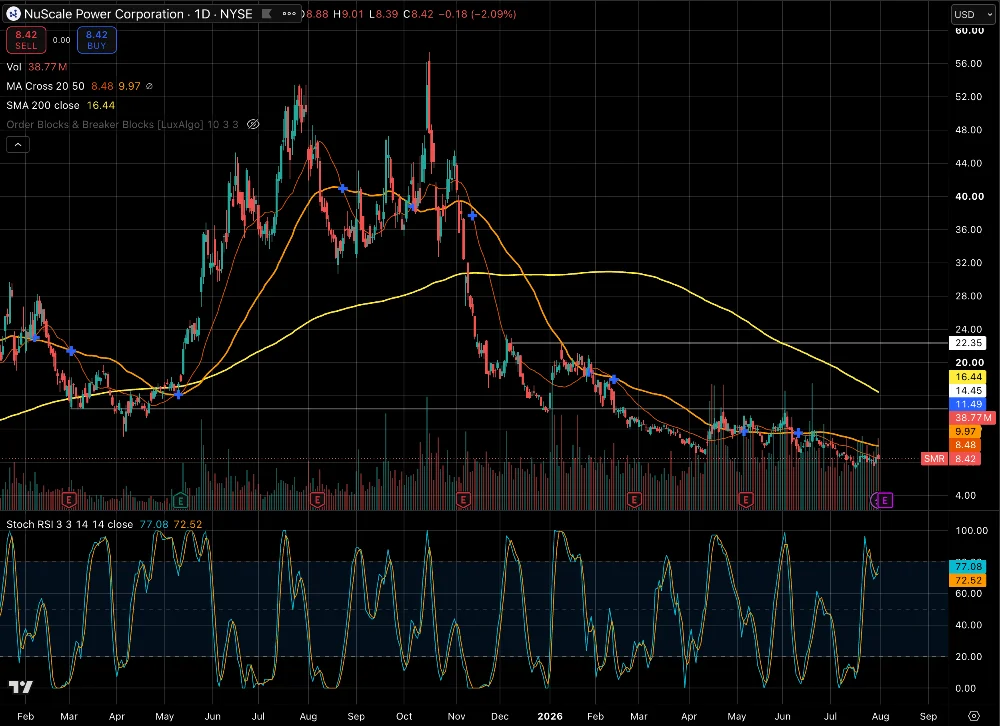1000x726 pixels.
Task: Click the Nov label on the time axis
Action: click(456, 716)
